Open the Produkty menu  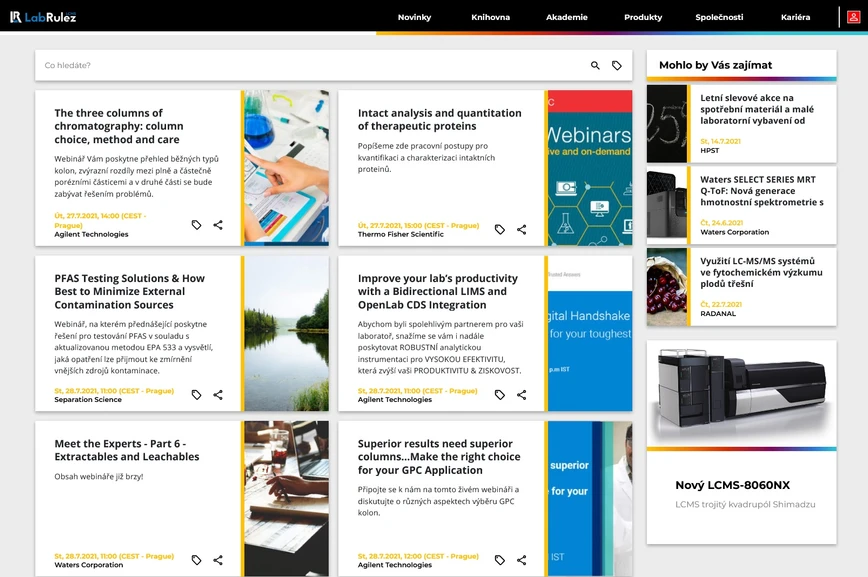[643, 17]
